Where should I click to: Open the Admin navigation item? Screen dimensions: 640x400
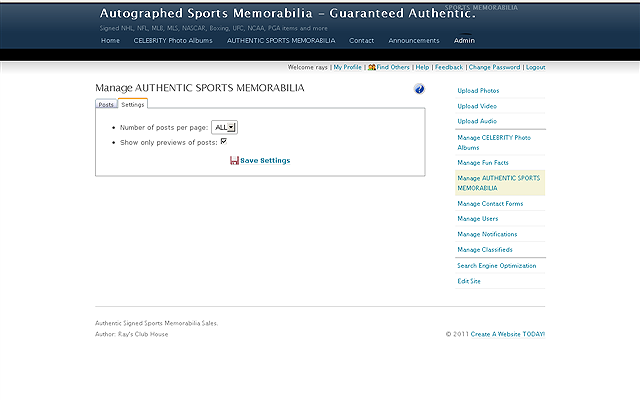click(x=465, y=41)
